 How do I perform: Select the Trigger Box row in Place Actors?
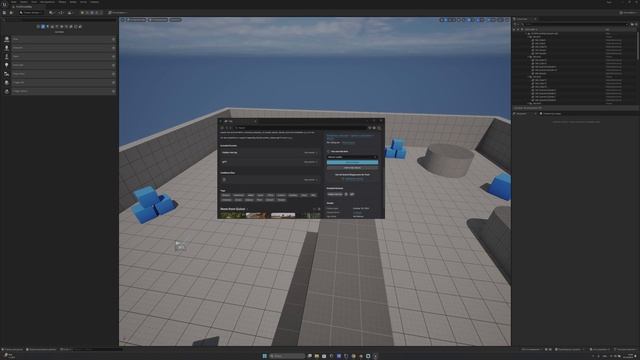pos(60,82)
